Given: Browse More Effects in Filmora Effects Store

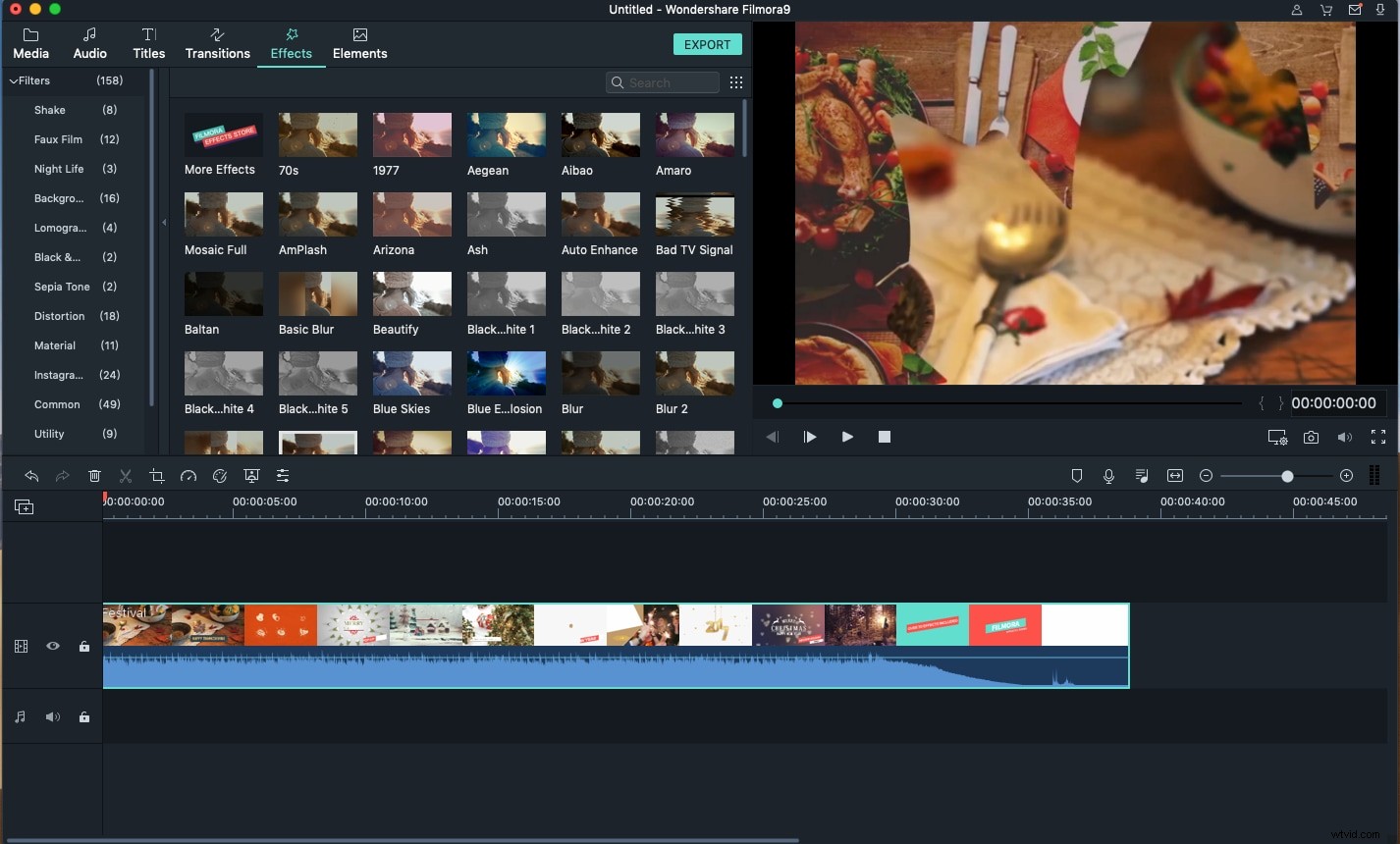Looking at the screenshot, I should coord(223,134).
